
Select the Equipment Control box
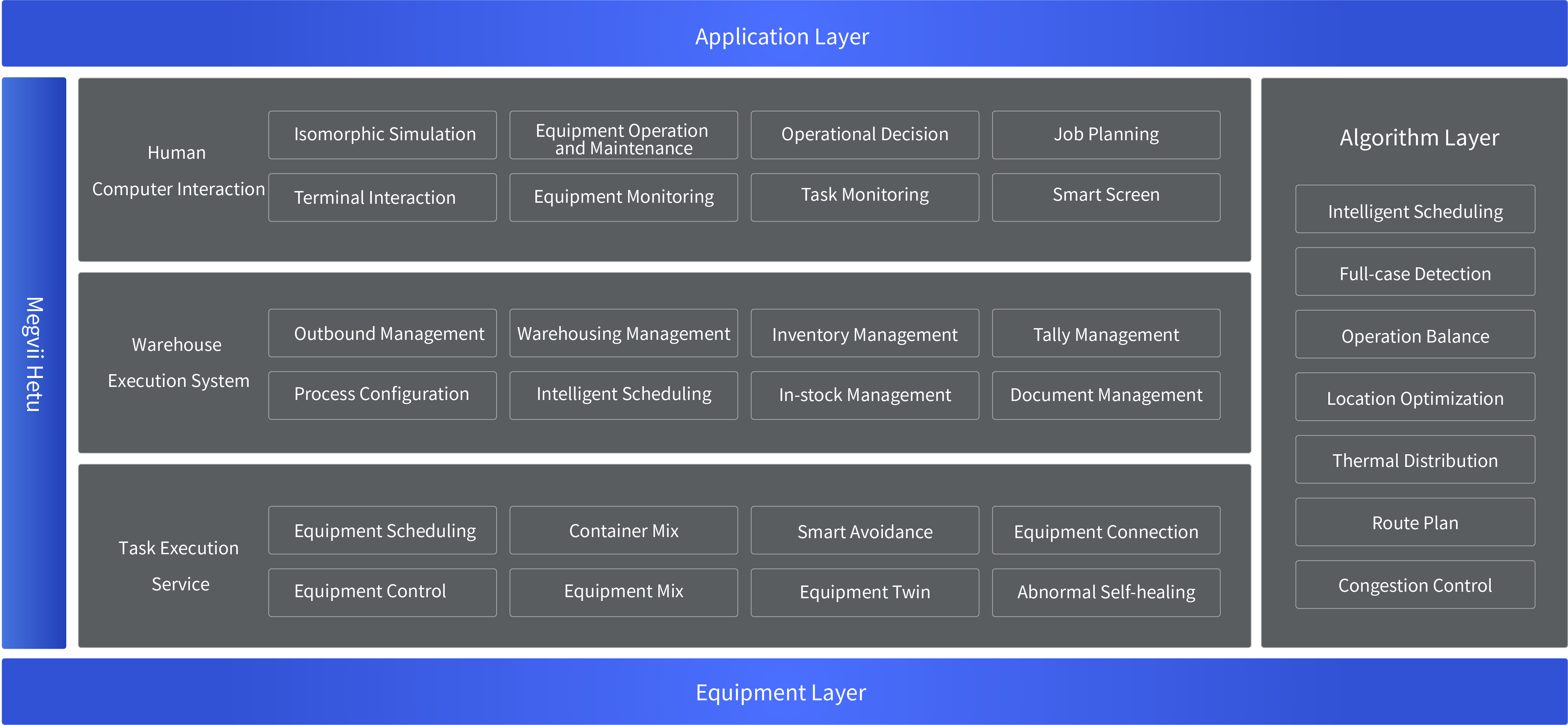click(382, 593)
